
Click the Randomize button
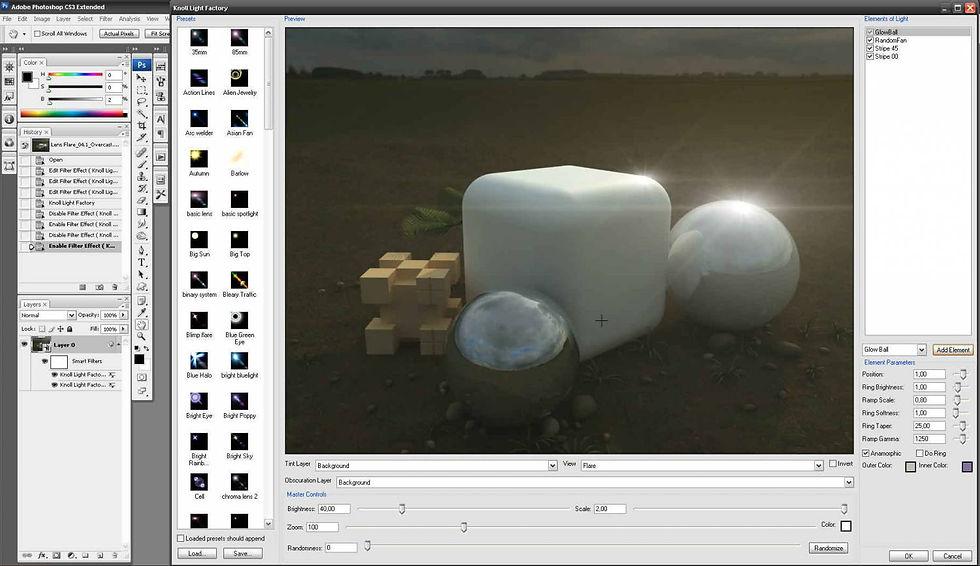tap(828, 548)
